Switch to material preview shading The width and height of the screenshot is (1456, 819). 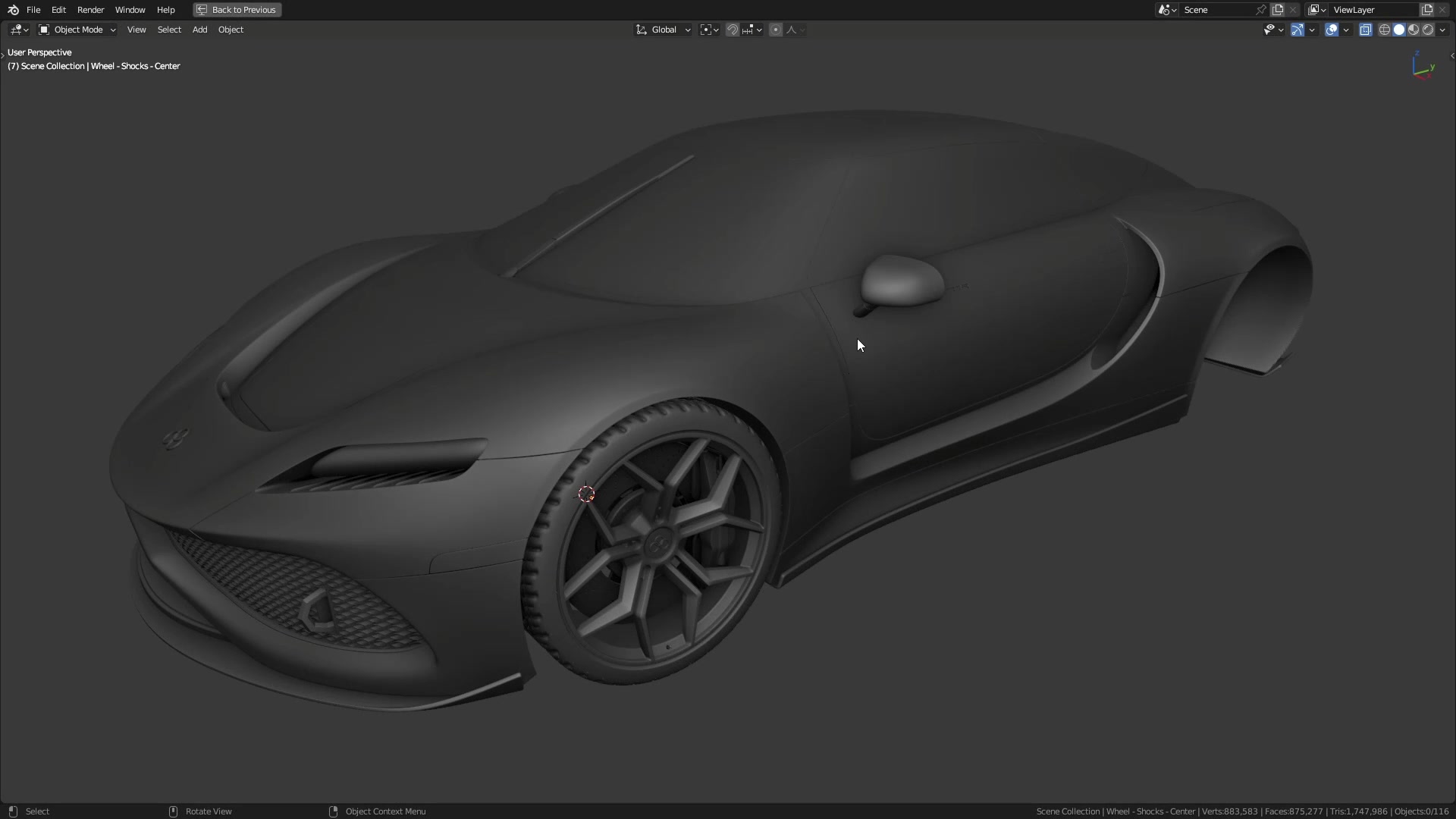coord(1414,30)
